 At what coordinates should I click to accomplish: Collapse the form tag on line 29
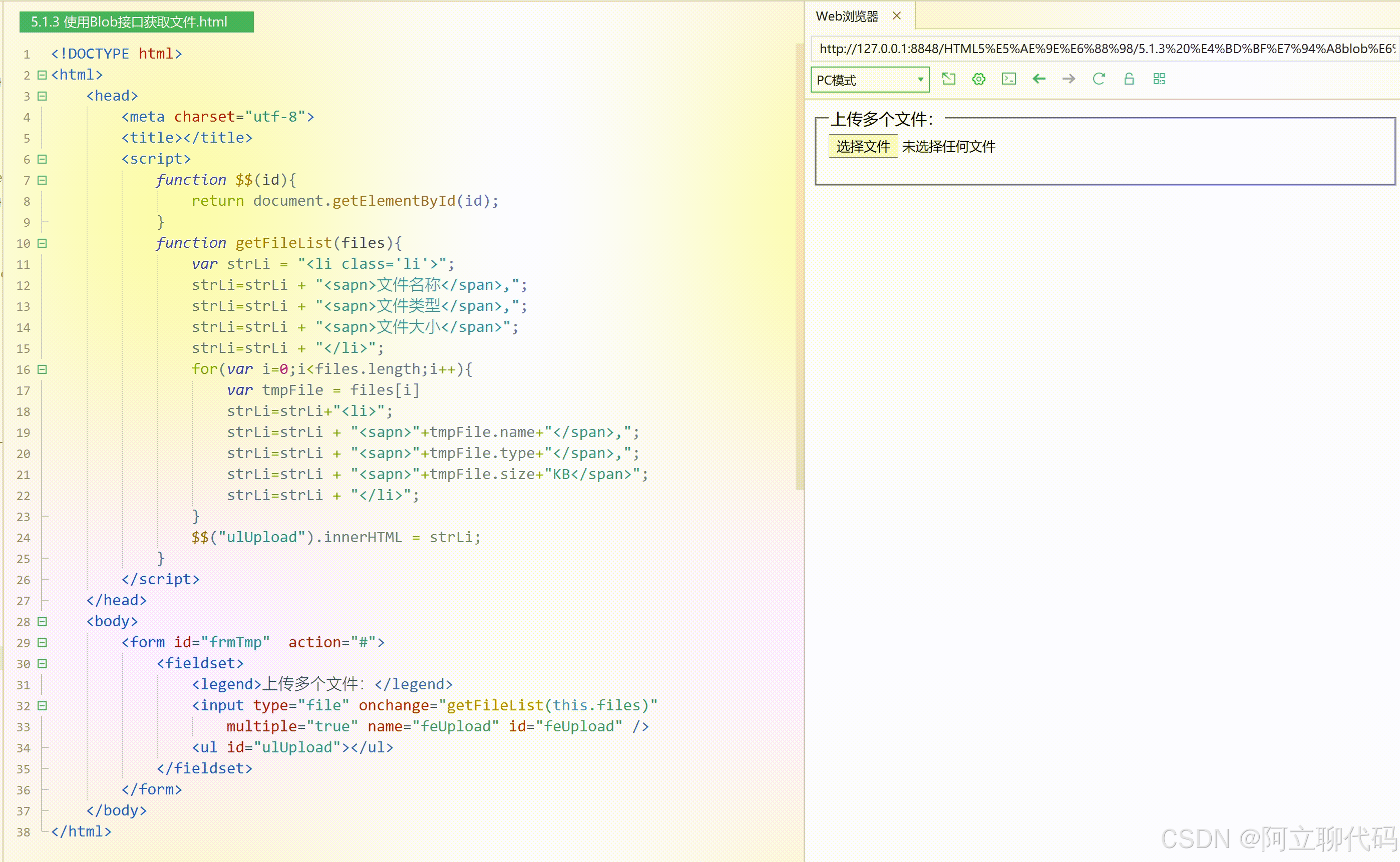point(42,643)
